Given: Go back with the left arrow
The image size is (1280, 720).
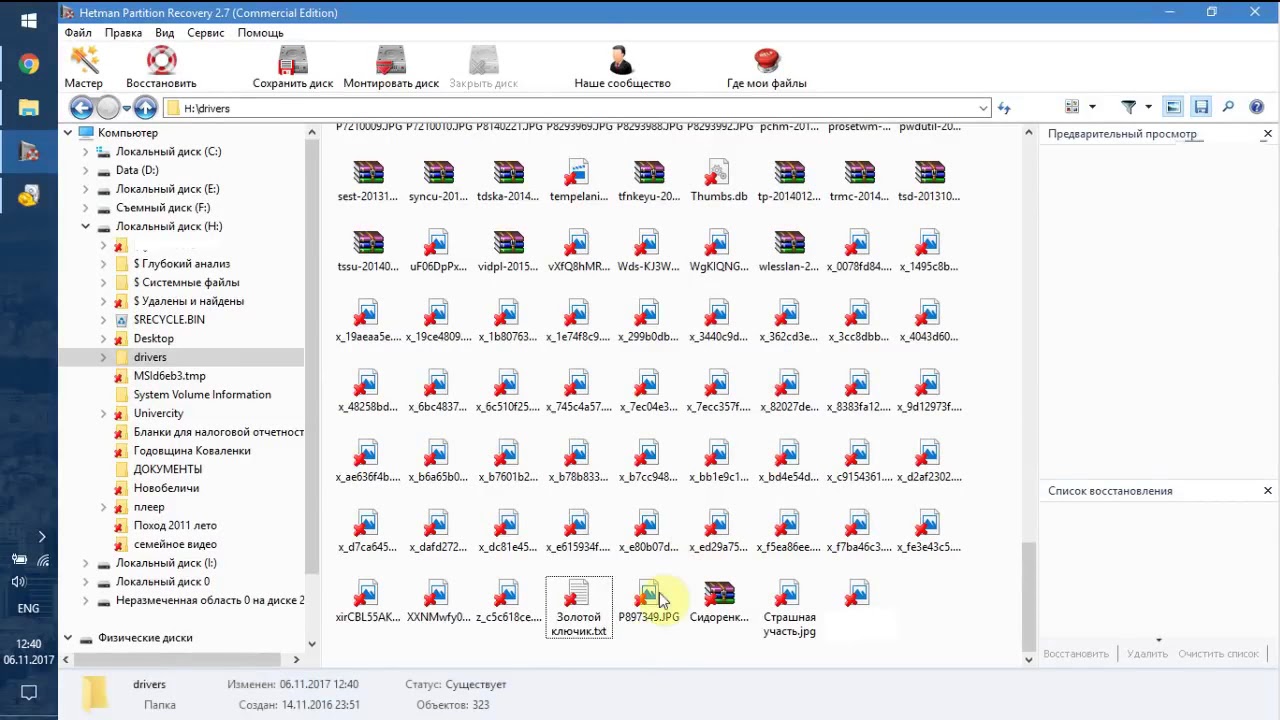Looking at the screenshot, I should tap(81, 108).
